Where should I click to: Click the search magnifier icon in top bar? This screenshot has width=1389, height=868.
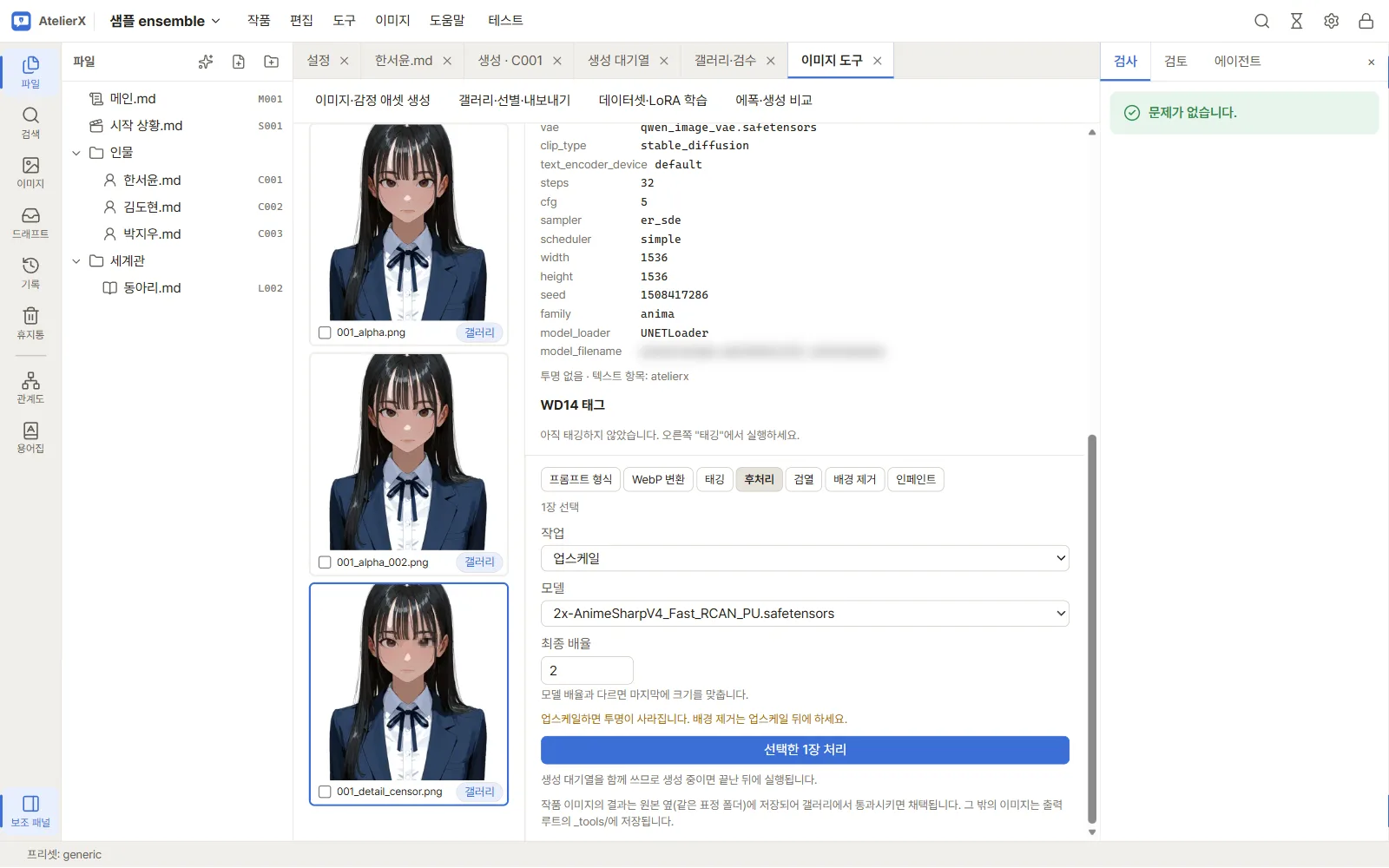[1262, 21]
